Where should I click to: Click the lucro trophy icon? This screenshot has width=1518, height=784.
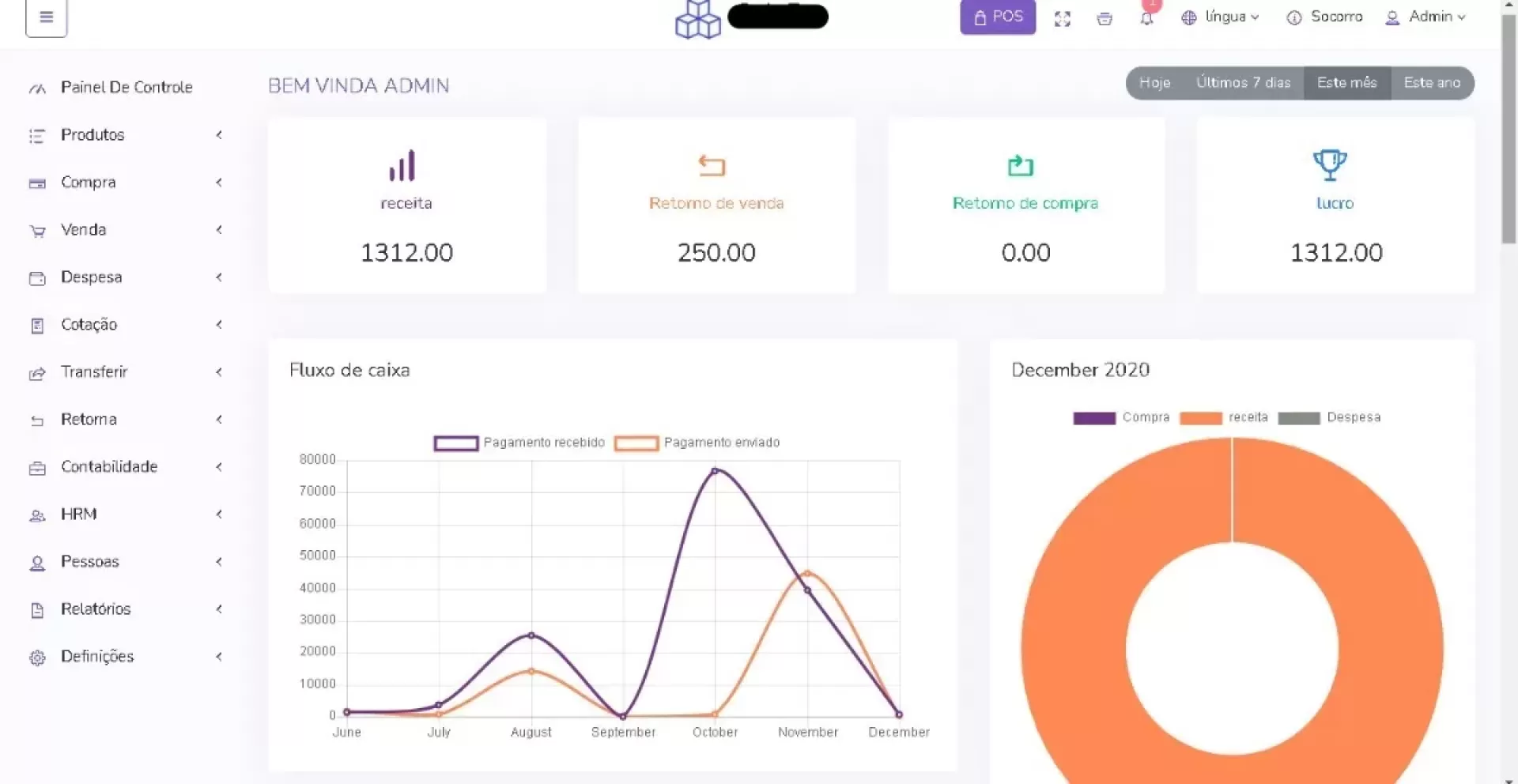pos(1330,165)
